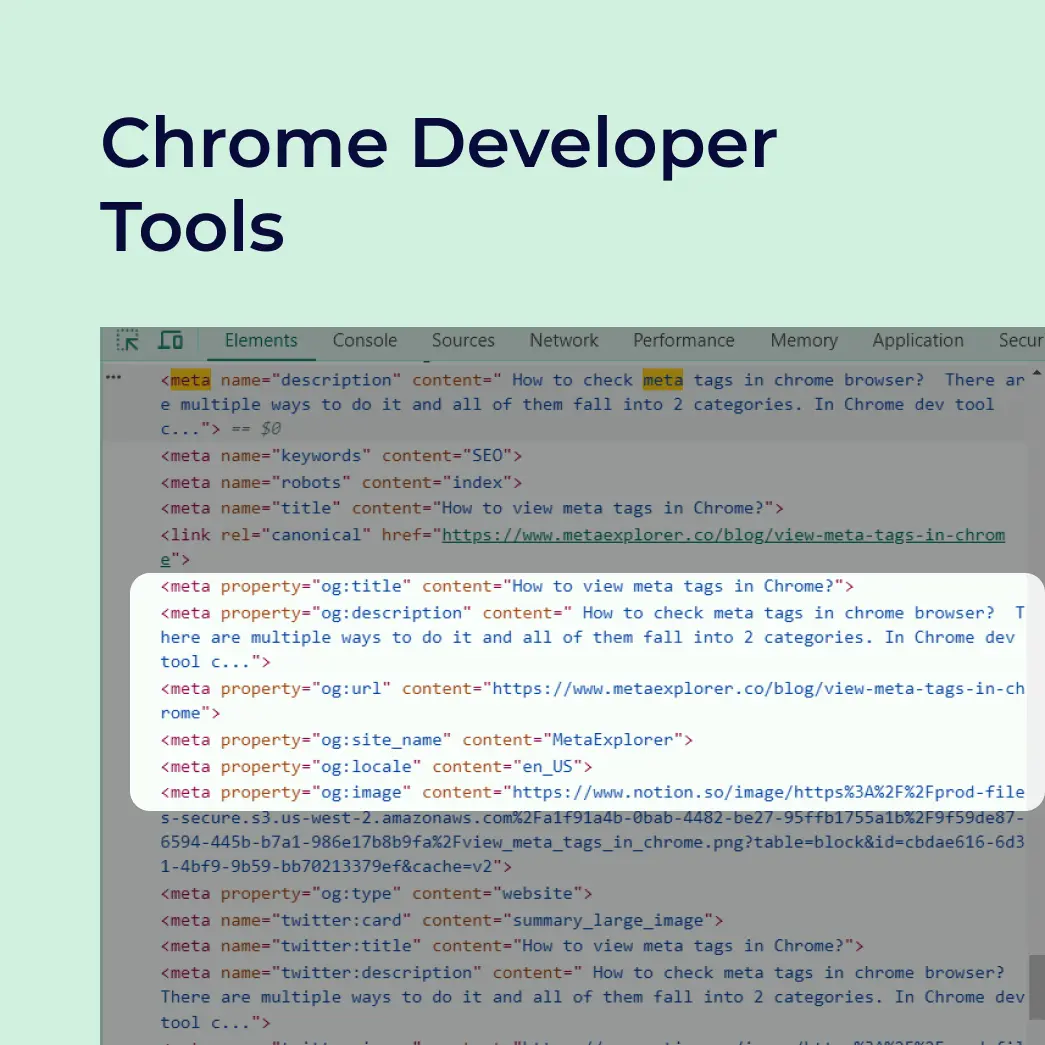Image resolution: width=1045 pixels, height=1045 pixels.
Task: Switch to the Elements tab
Action: 261,340
